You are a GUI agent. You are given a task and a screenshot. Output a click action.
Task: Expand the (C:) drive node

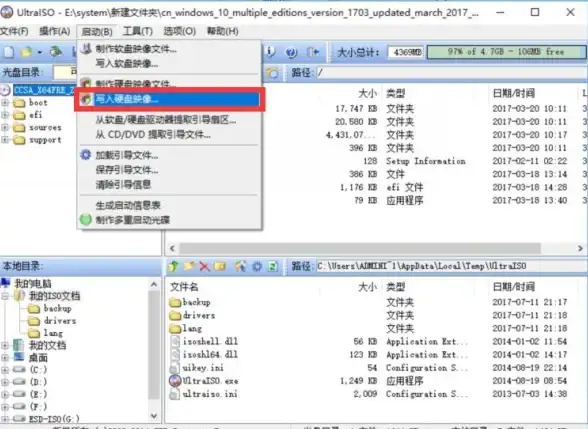pos(5,370)
